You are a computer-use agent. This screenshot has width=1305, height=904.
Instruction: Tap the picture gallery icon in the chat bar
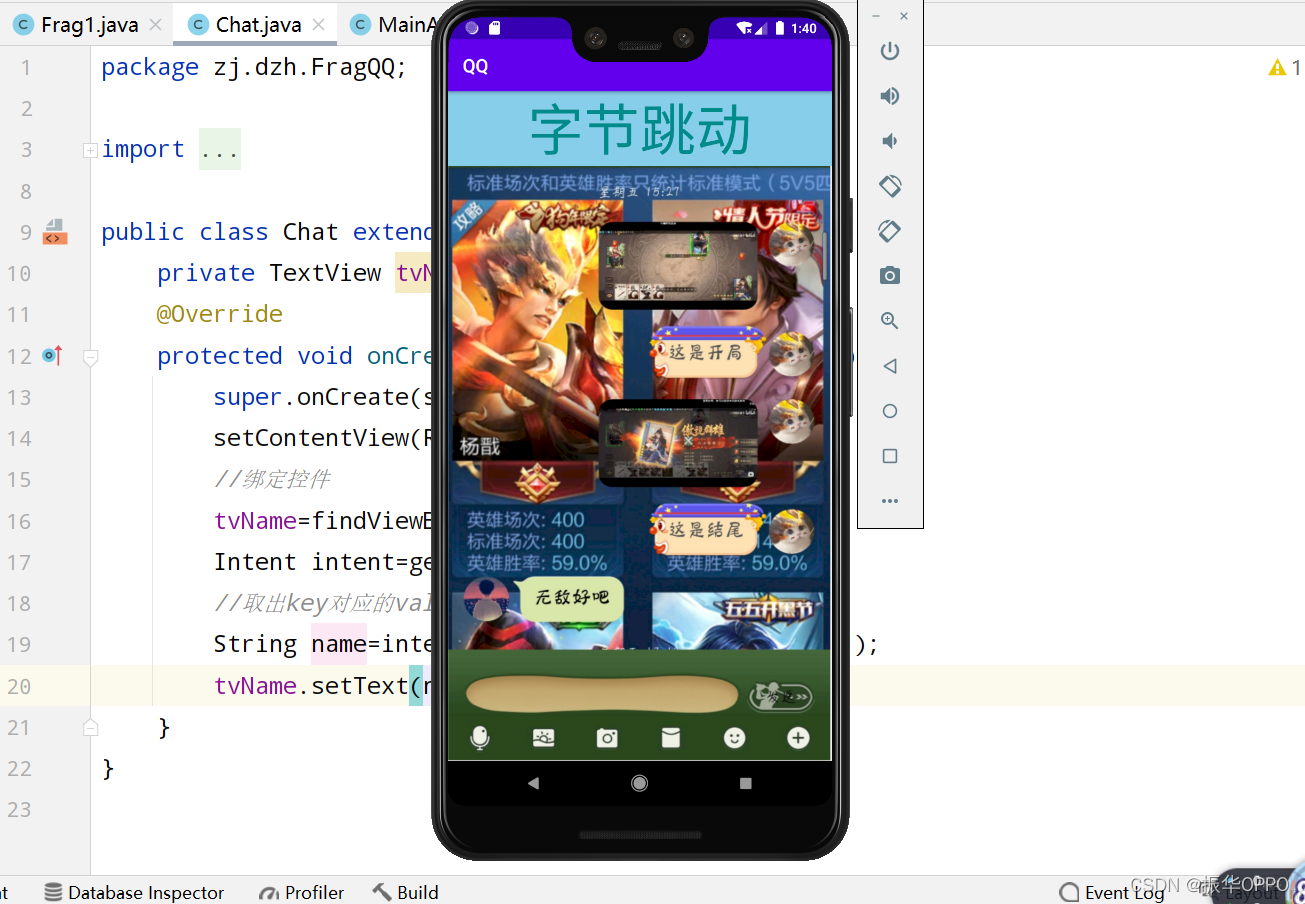tap(544, 738)
